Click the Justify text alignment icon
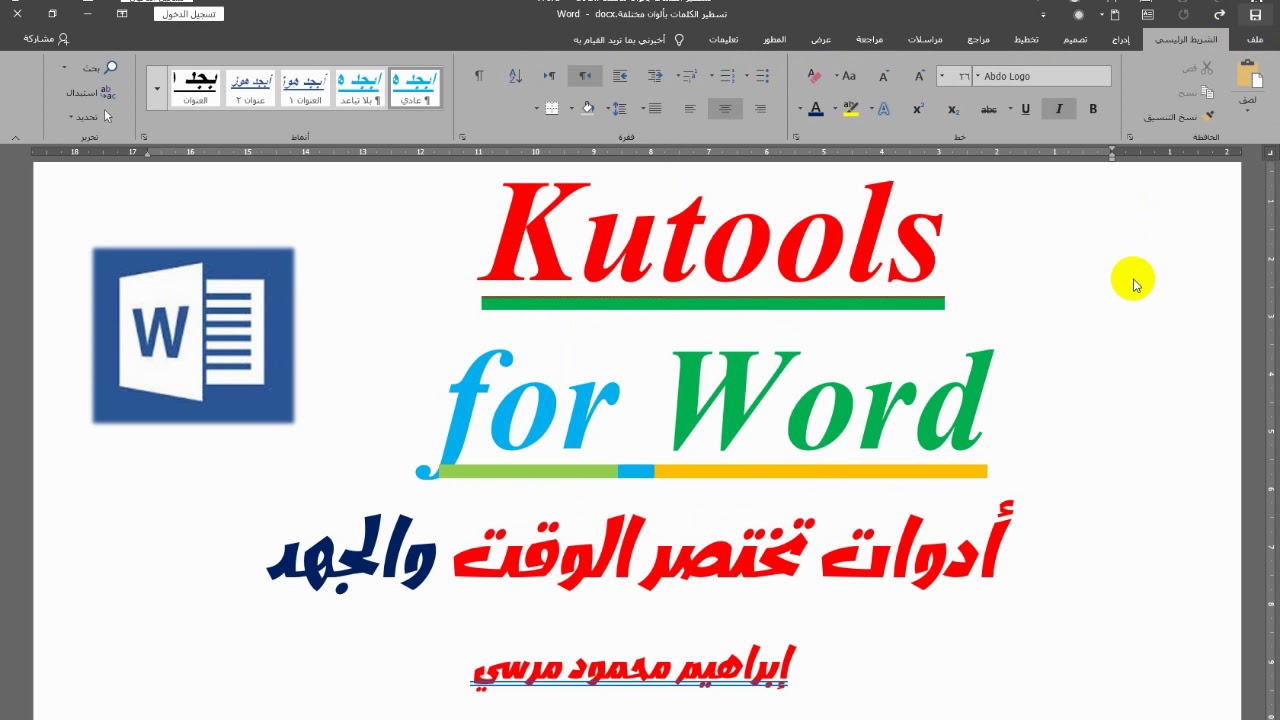The image size is (1280, 720). pyautogui.click(x=655, y=109)
